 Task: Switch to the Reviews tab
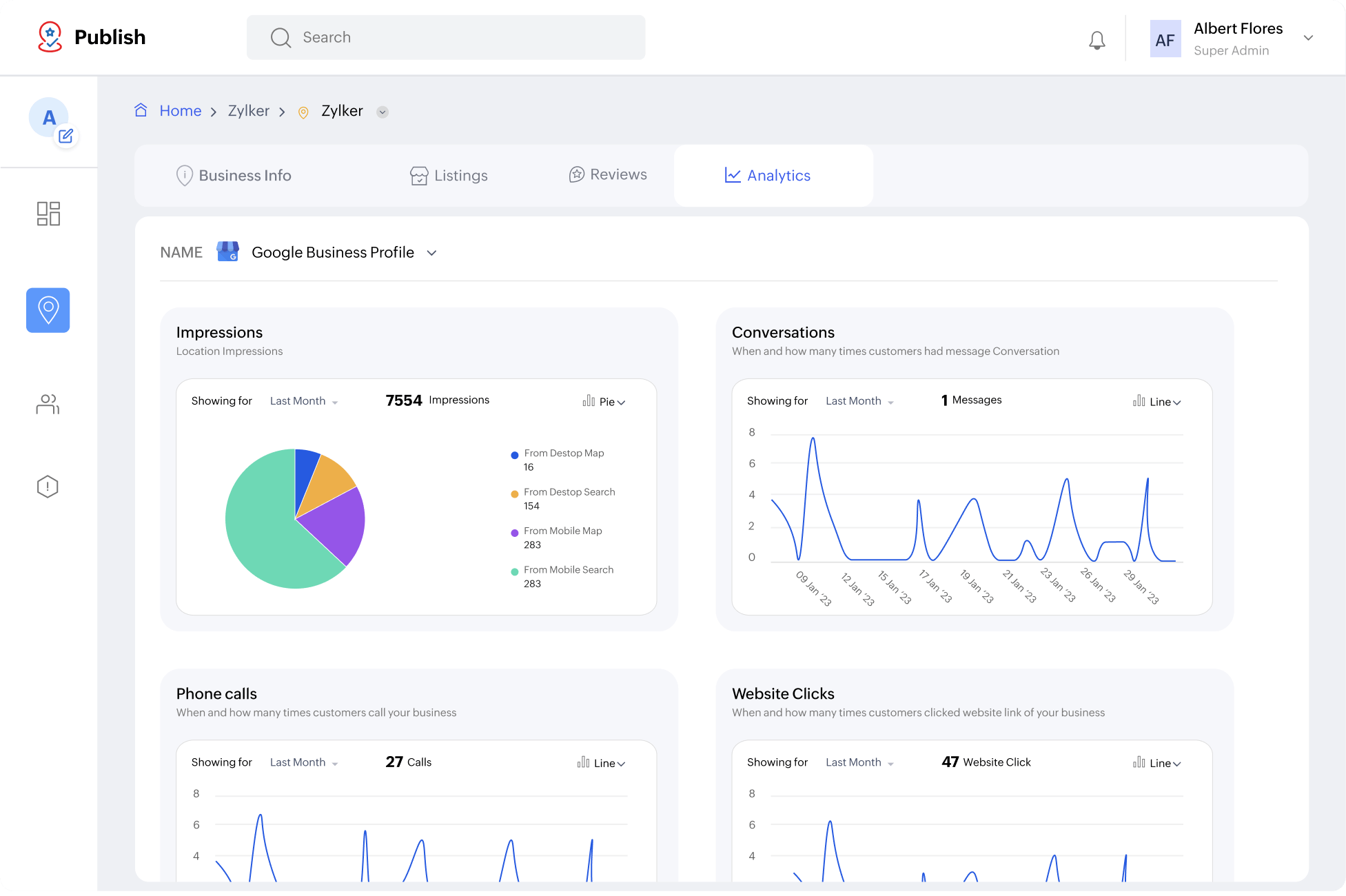[608, 174]
